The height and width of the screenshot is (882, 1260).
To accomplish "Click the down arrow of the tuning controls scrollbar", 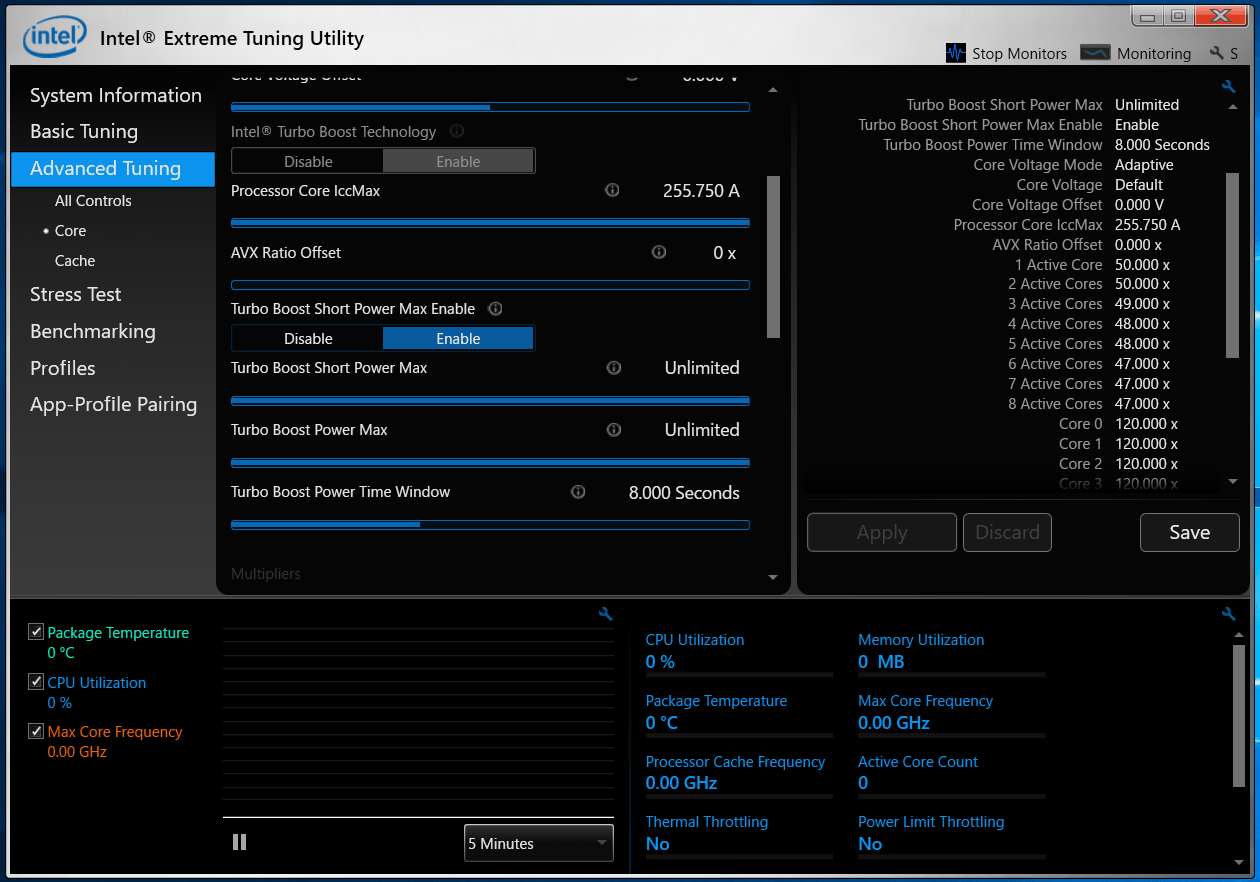I will click(772, 577).
